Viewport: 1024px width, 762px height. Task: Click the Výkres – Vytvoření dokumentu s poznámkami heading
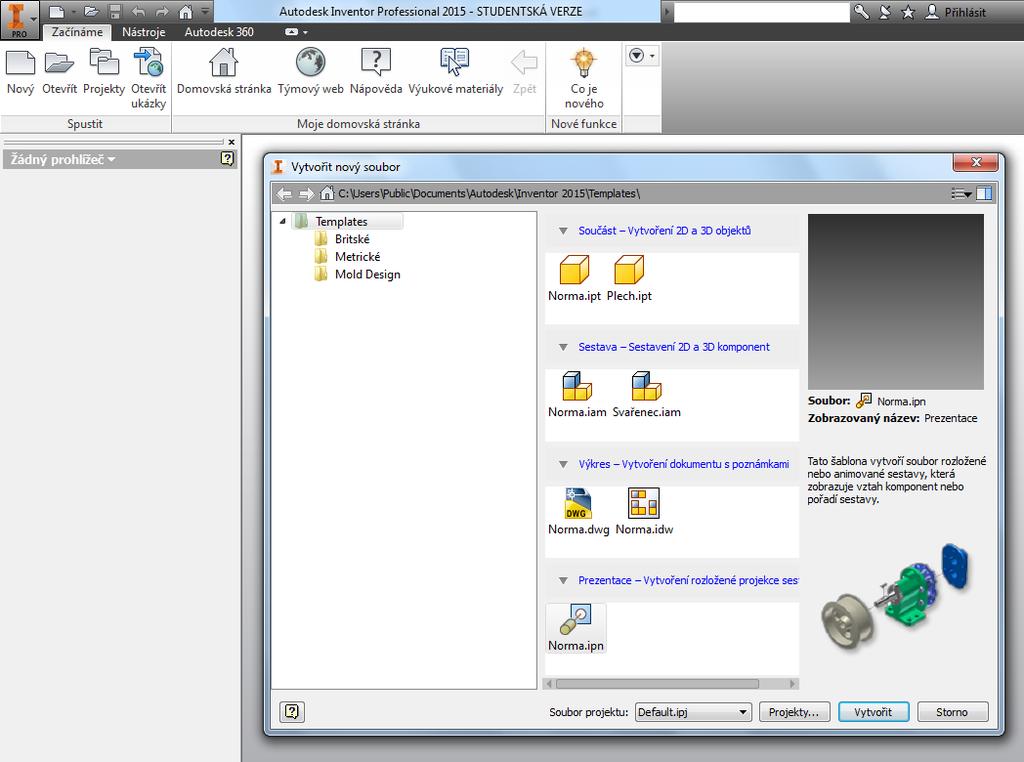pyautogui.click(x=684, y=464)
